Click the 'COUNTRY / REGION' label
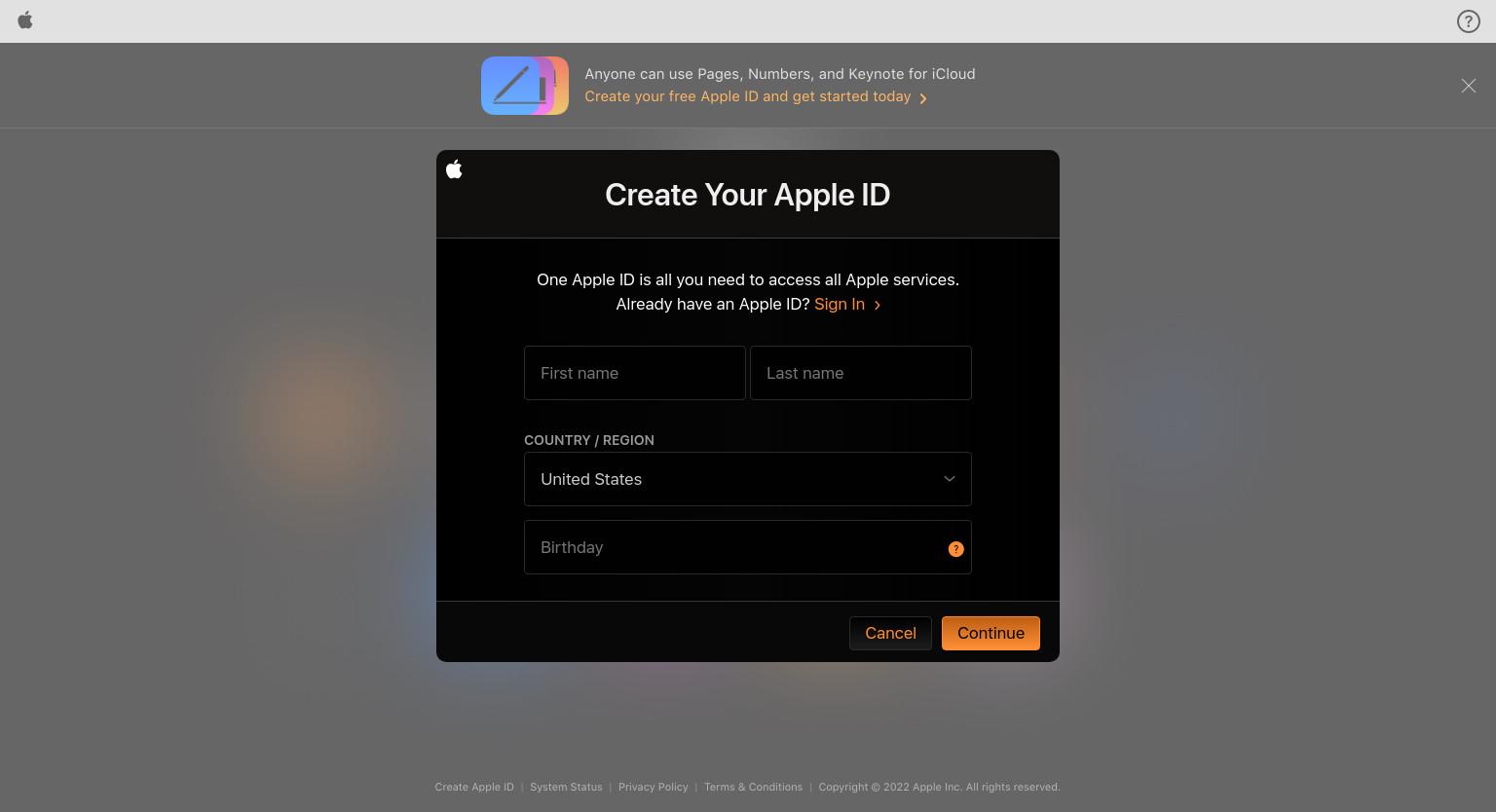 [x=589, y=440]
